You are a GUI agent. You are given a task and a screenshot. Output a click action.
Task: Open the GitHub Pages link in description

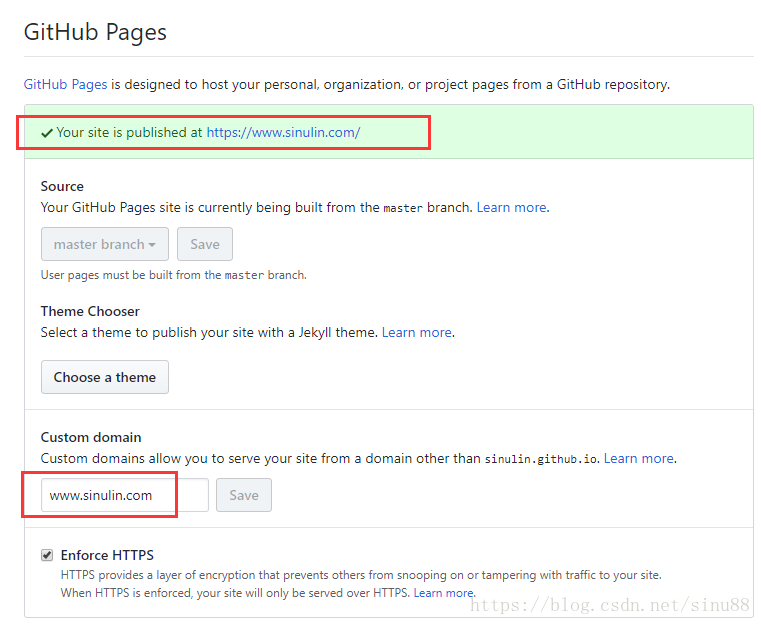tap(66, 84)
